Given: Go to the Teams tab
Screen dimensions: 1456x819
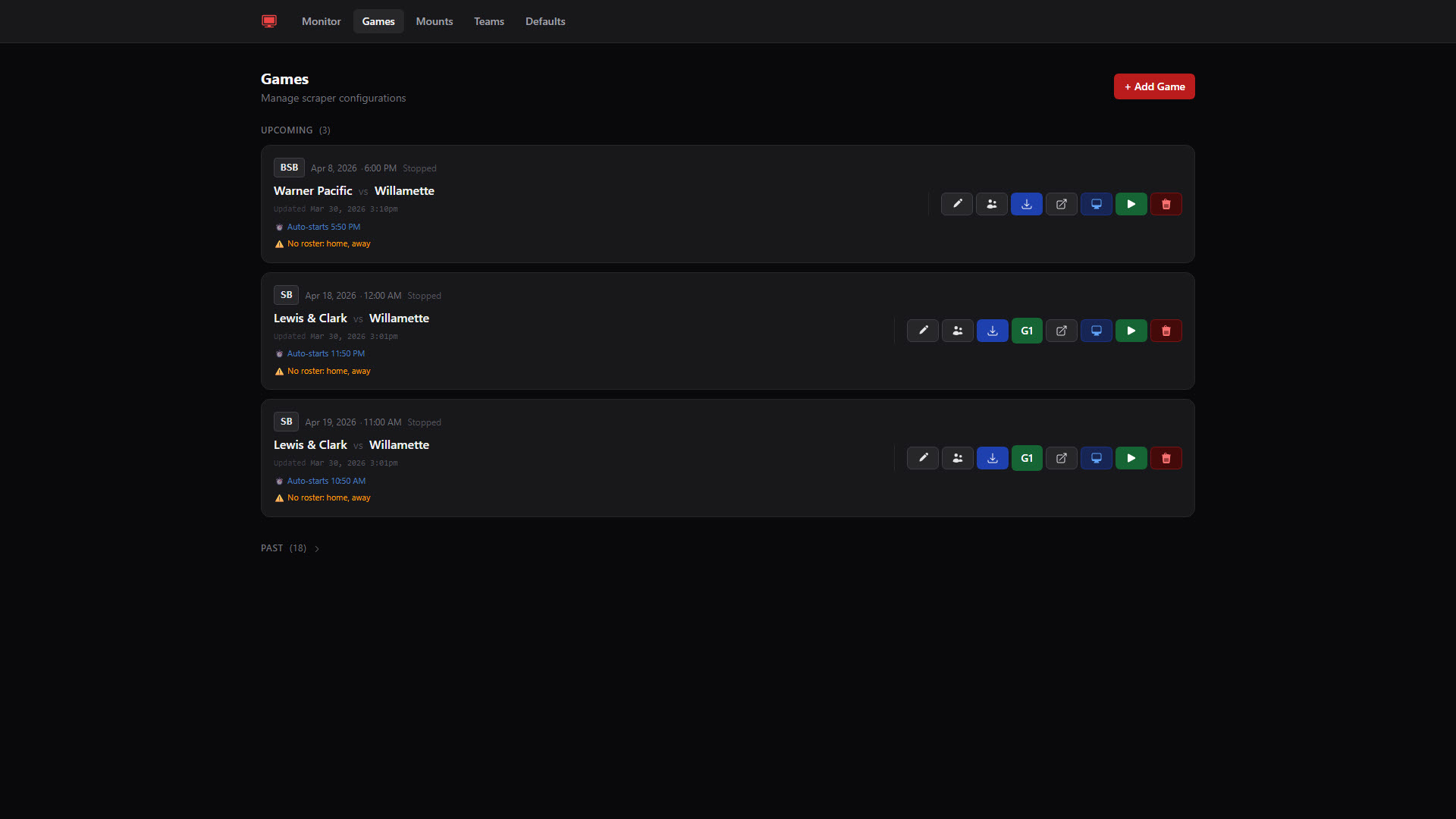Looking at the screenshot, I should click(x=488, y=21).
